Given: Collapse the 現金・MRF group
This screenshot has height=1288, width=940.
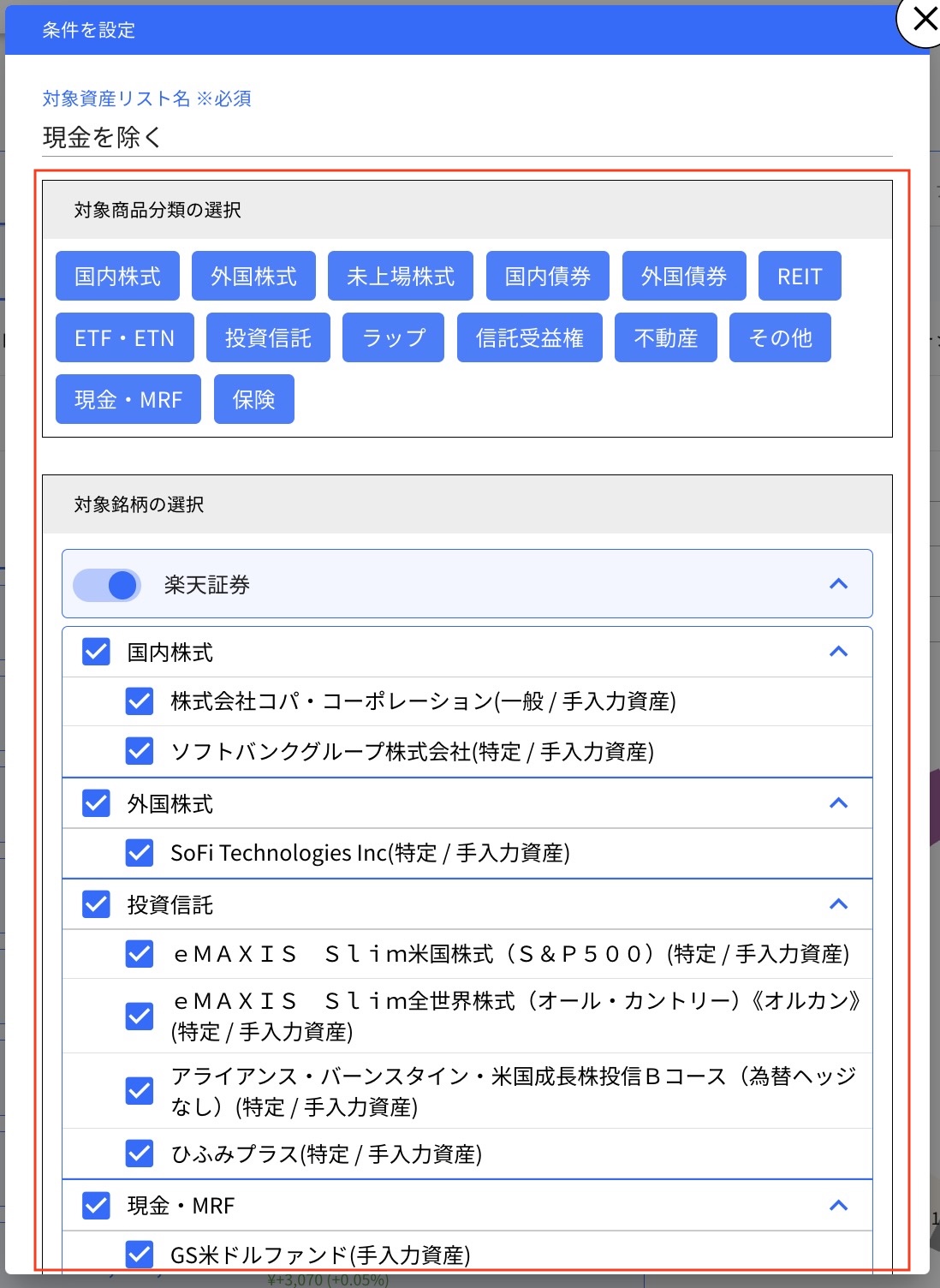Looking at the screenshot, I should click(x=839, y=1206).
